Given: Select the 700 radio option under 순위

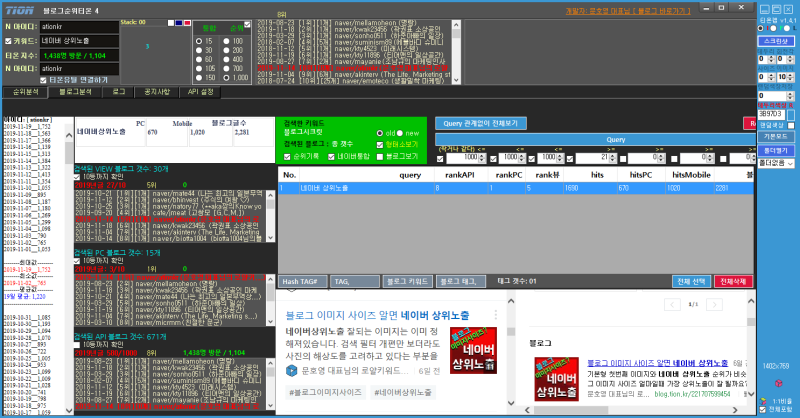Looking at the screenshot, I should (227, 68).
